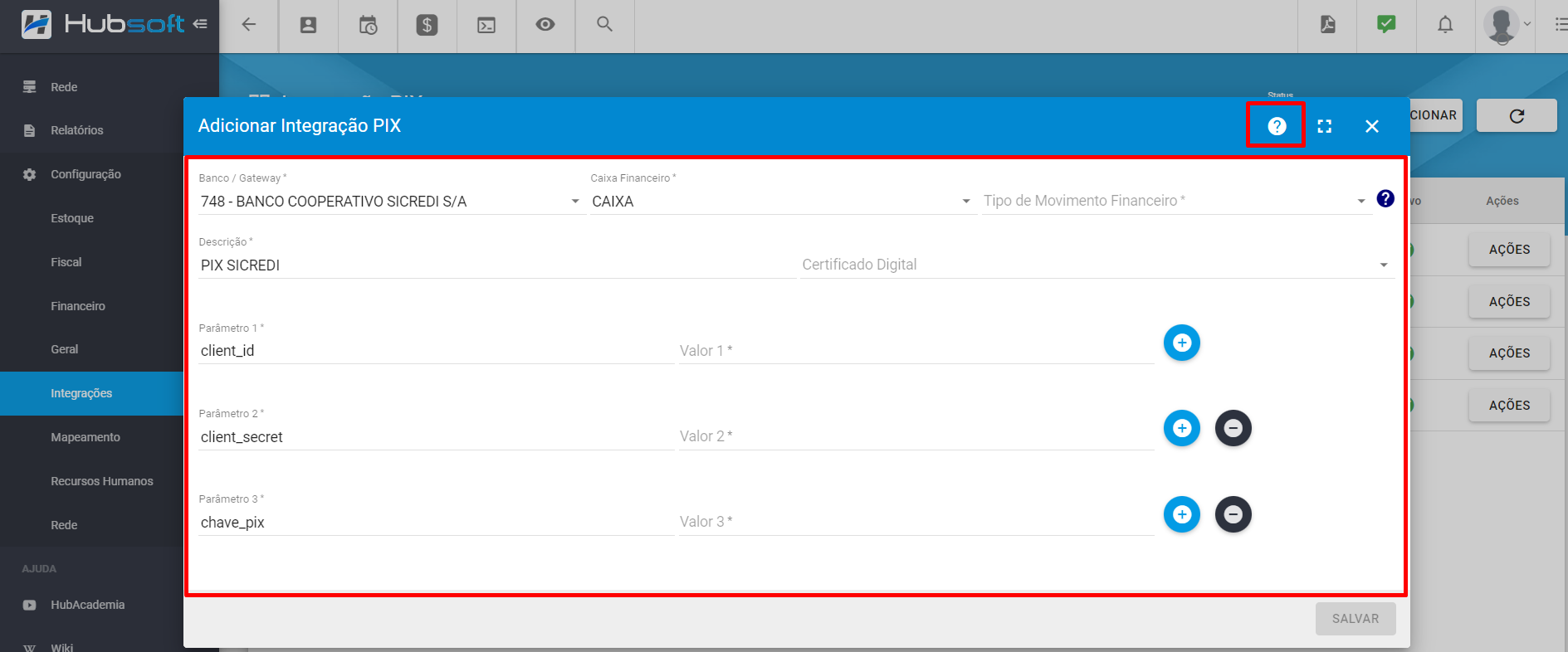Click the partially hidden ADICIONAR button
1568x652 pixels.
tap(1435, 115)
